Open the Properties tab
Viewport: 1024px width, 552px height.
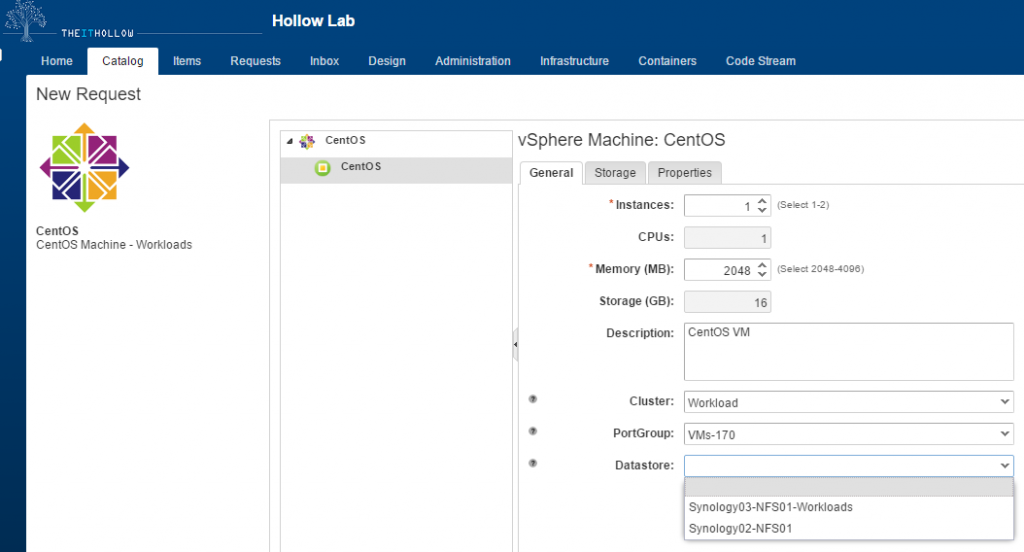click(x=684, y=173)
